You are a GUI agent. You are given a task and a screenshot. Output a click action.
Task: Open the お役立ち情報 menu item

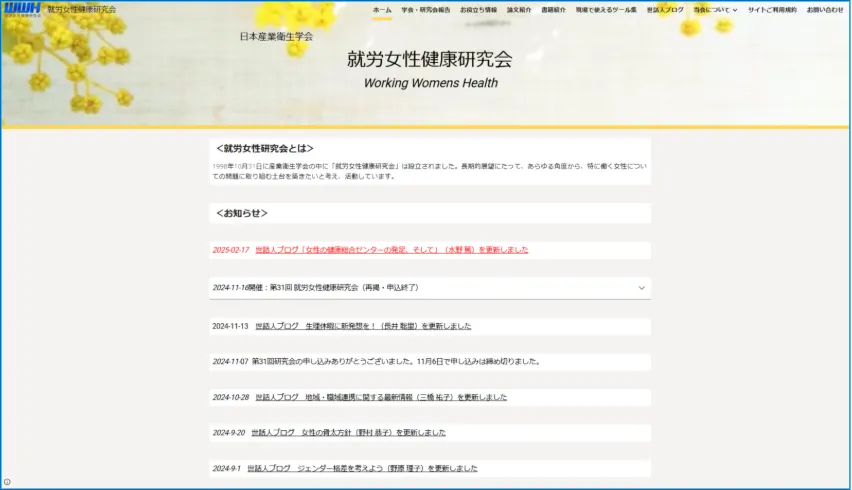[478, 10]
